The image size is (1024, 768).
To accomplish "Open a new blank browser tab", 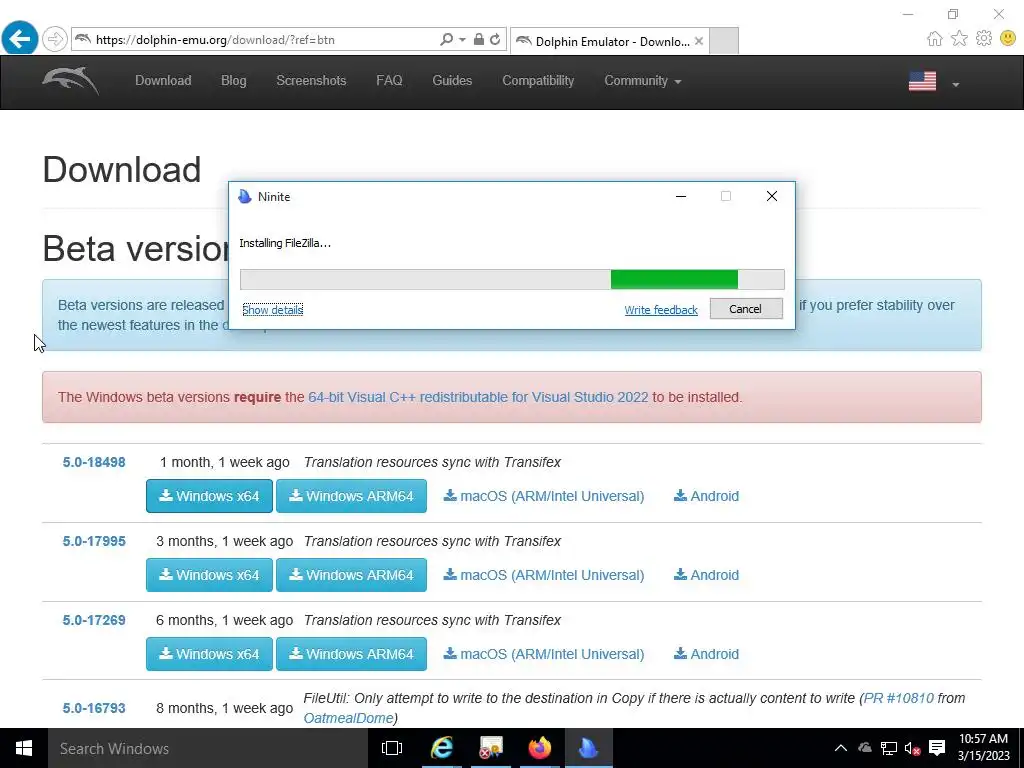I will coord(724,40).
